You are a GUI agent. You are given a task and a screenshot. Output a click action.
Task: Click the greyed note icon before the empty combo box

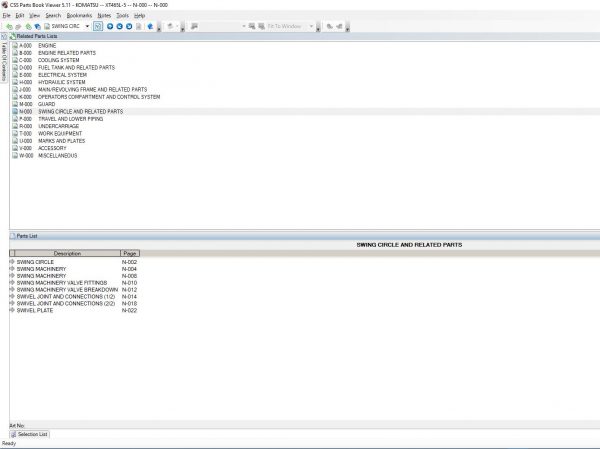click(x=194, y=26)
